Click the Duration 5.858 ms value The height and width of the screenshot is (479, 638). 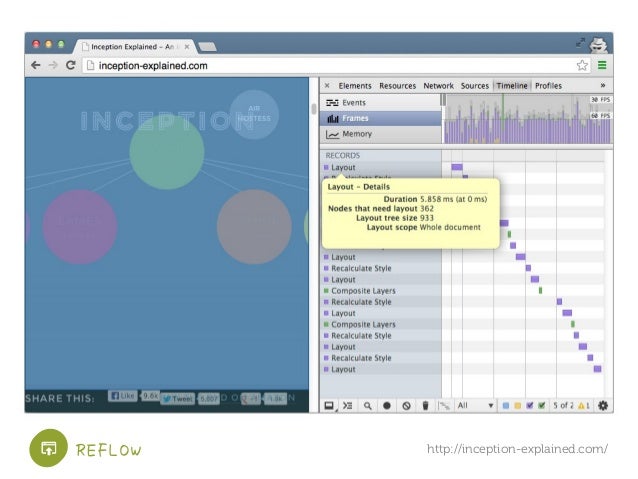coord(453,199)
